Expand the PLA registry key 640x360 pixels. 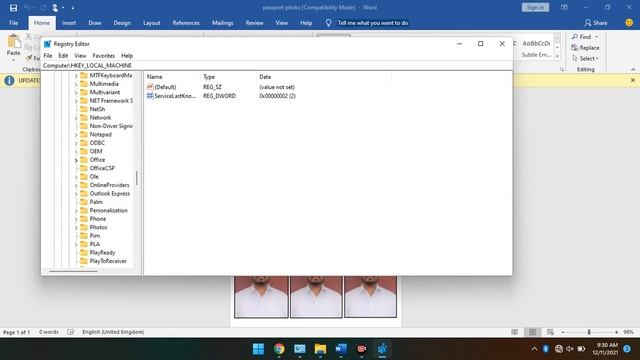point(76,244)
